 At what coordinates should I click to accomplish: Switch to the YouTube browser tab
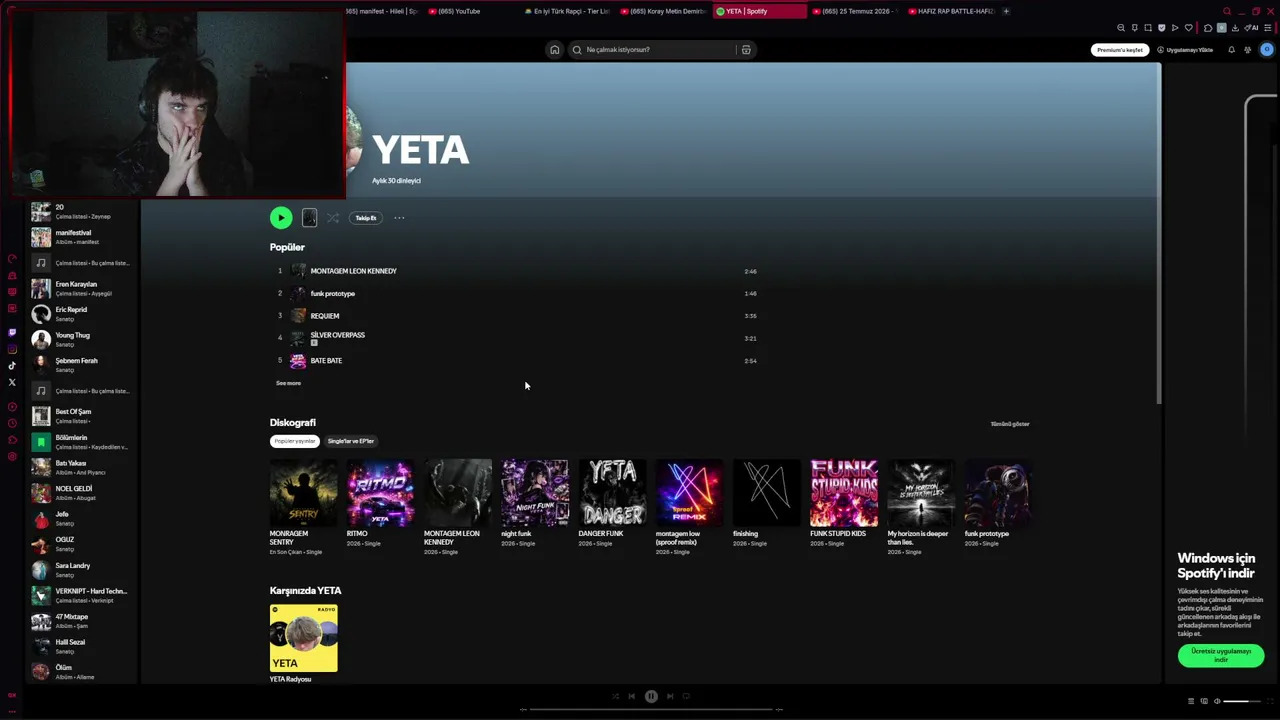470,11
